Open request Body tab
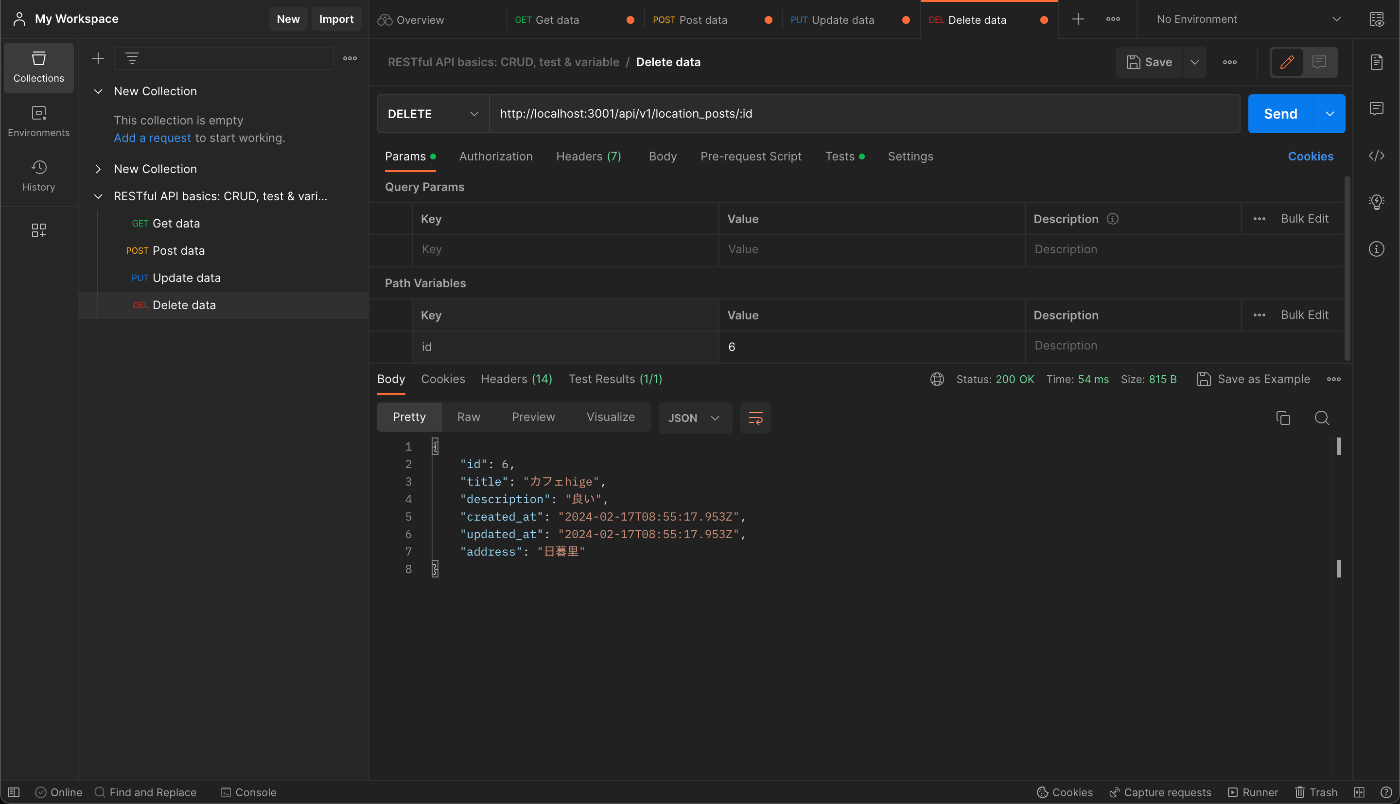 click(x=663, y=156)
